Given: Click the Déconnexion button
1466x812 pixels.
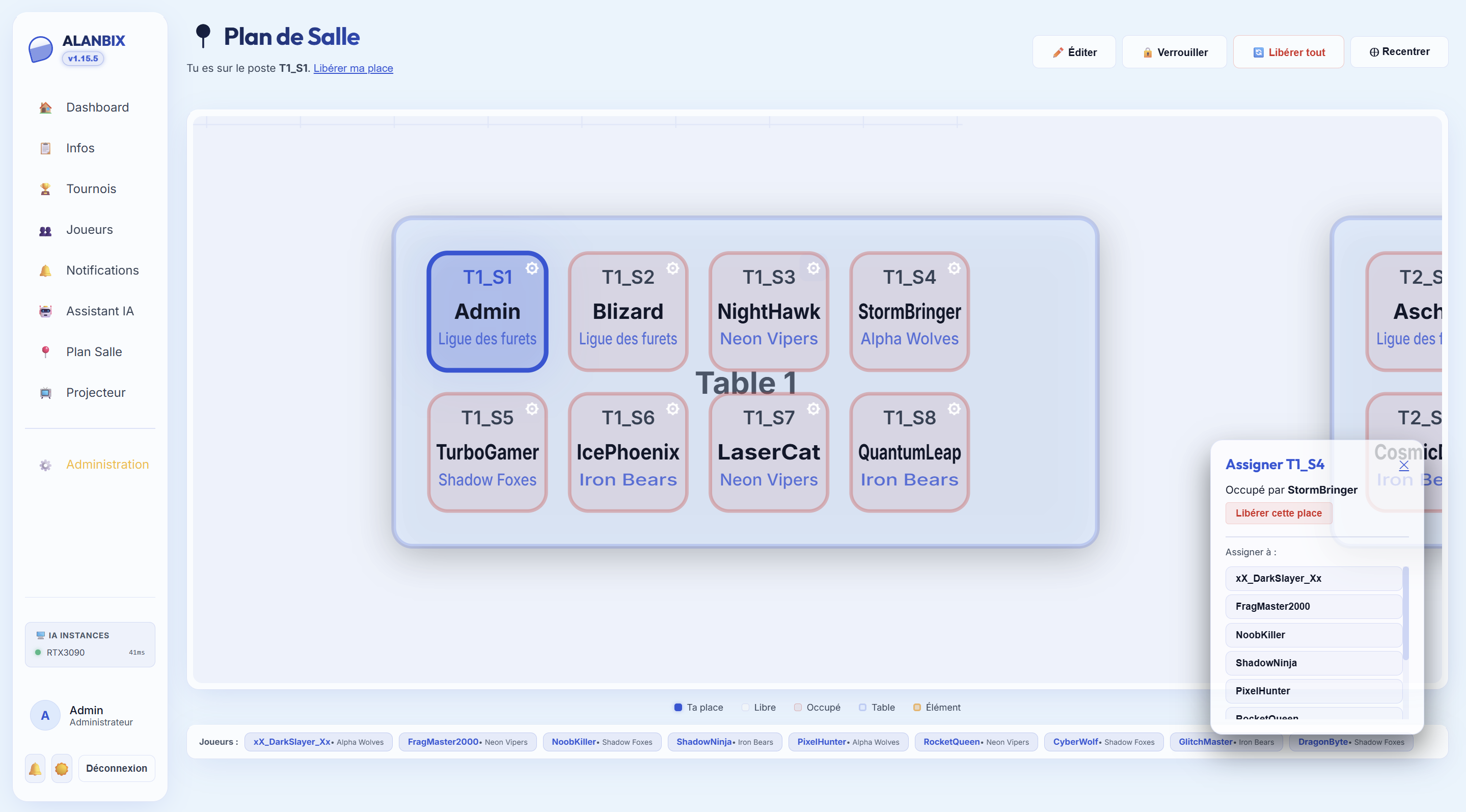Looking at the screenshot, I should point(117,768).
